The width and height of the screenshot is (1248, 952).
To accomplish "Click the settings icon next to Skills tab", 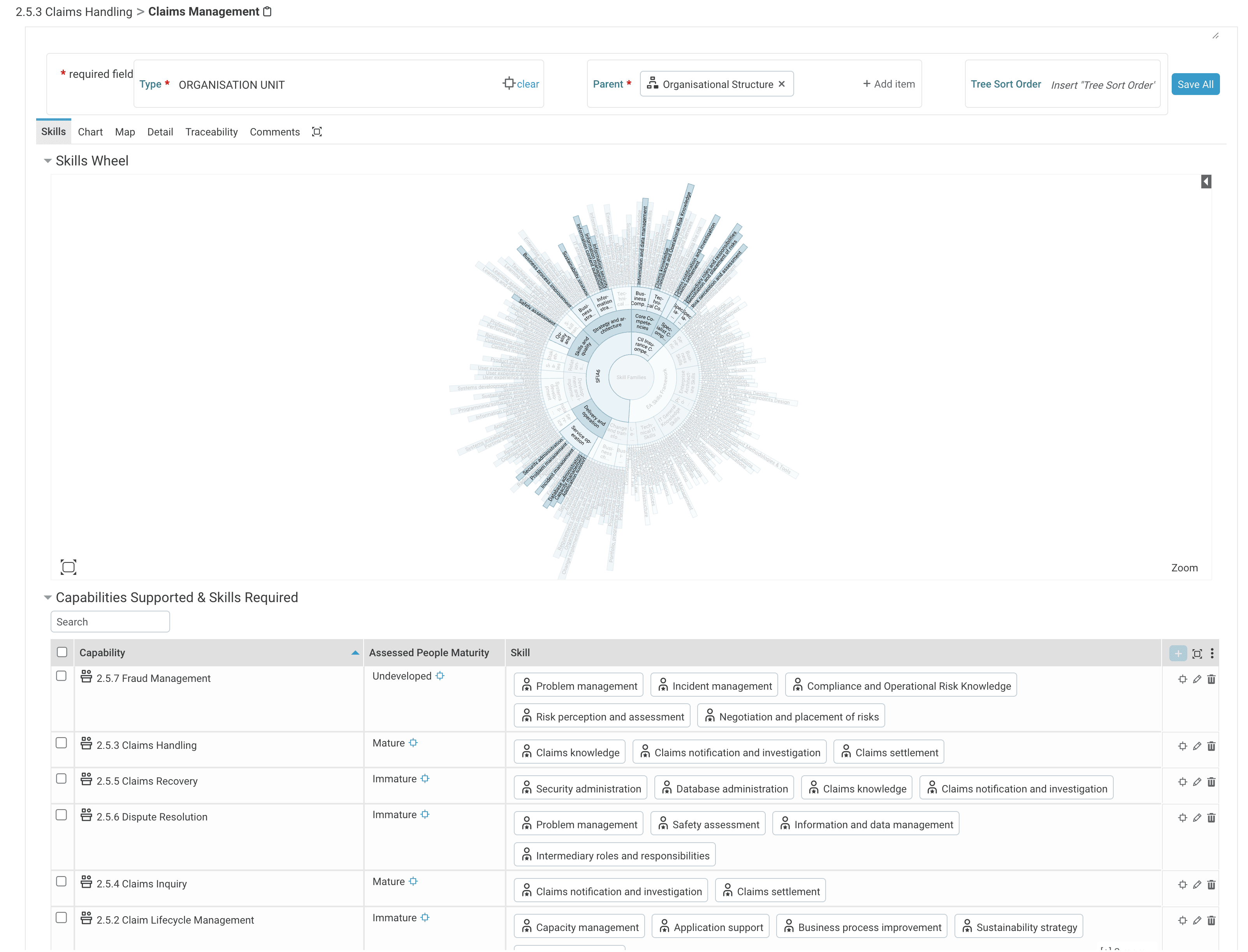I will tap(317, 131).
